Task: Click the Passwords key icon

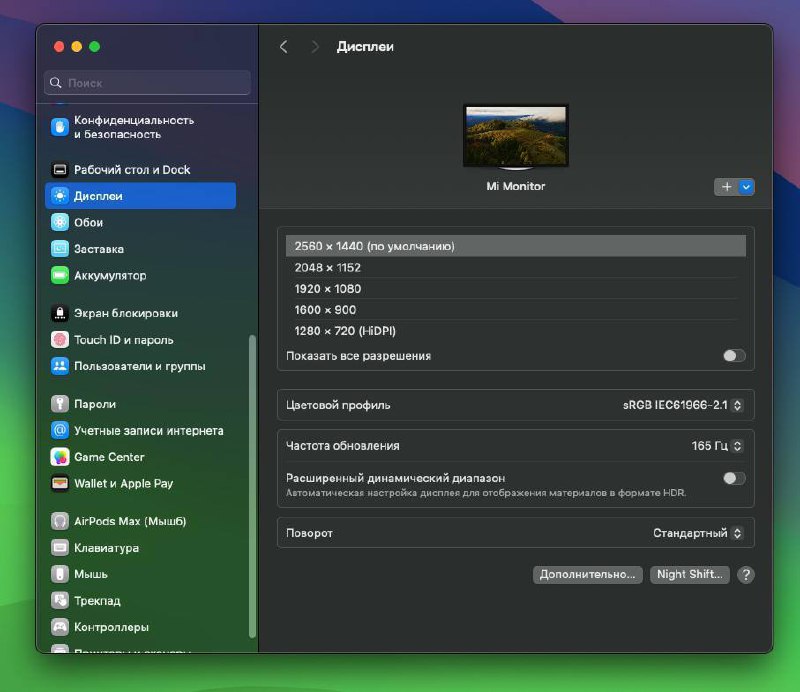Action: [60, 404]
